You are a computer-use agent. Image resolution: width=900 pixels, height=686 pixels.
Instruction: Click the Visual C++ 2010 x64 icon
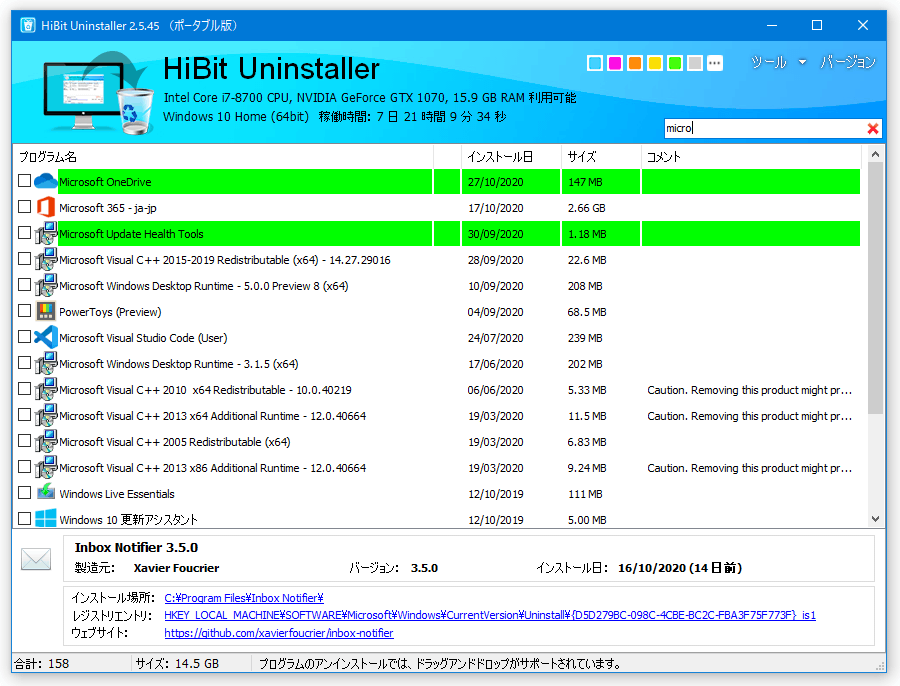[x=45, y=389]
